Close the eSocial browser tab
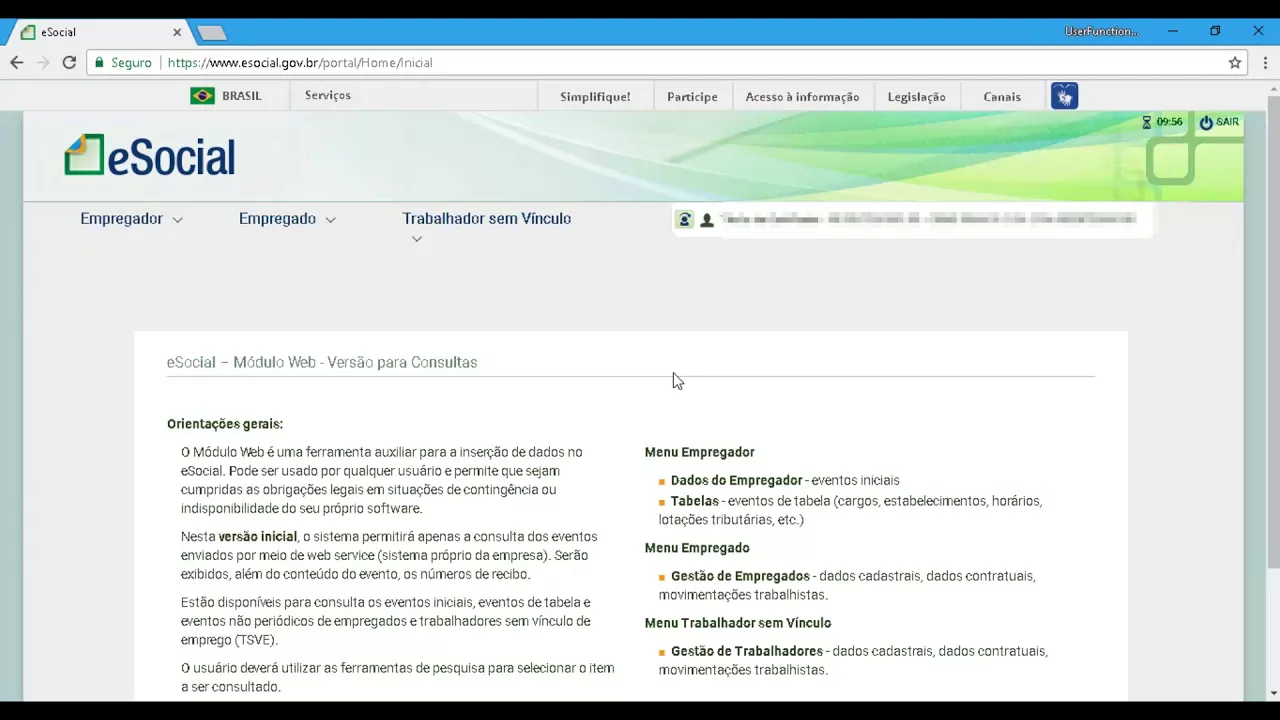This screenshot has height=720, width=1280. [177, 32]
